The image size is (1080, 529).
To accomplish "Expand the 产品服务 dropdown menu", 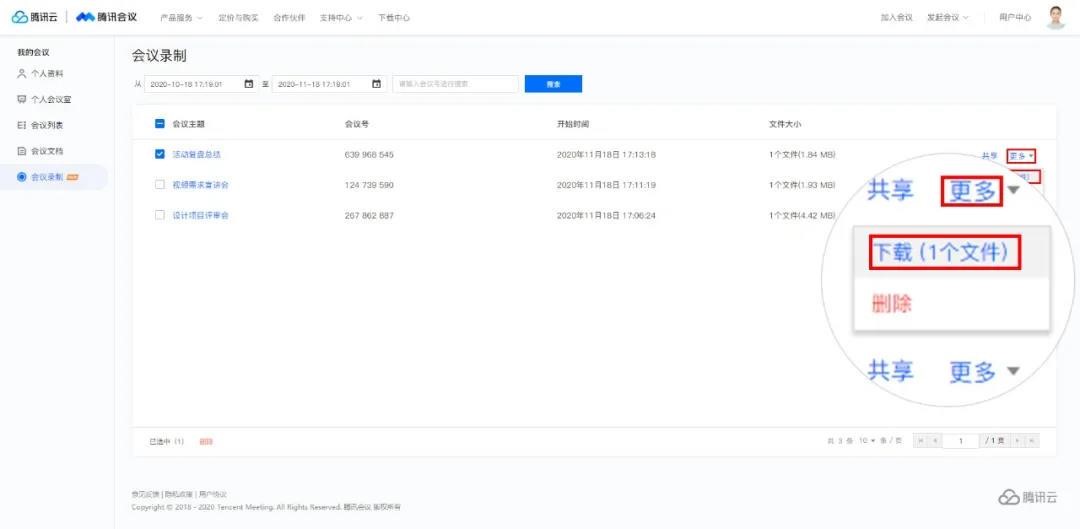I will coord(181,18).
